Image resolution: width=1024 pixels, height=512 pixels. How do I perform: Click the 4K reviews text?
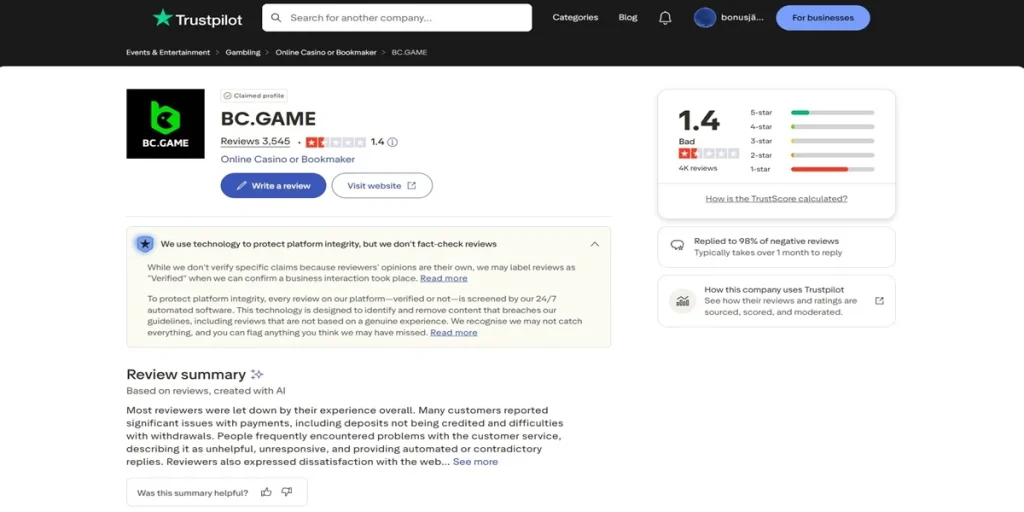pos(697,168)
